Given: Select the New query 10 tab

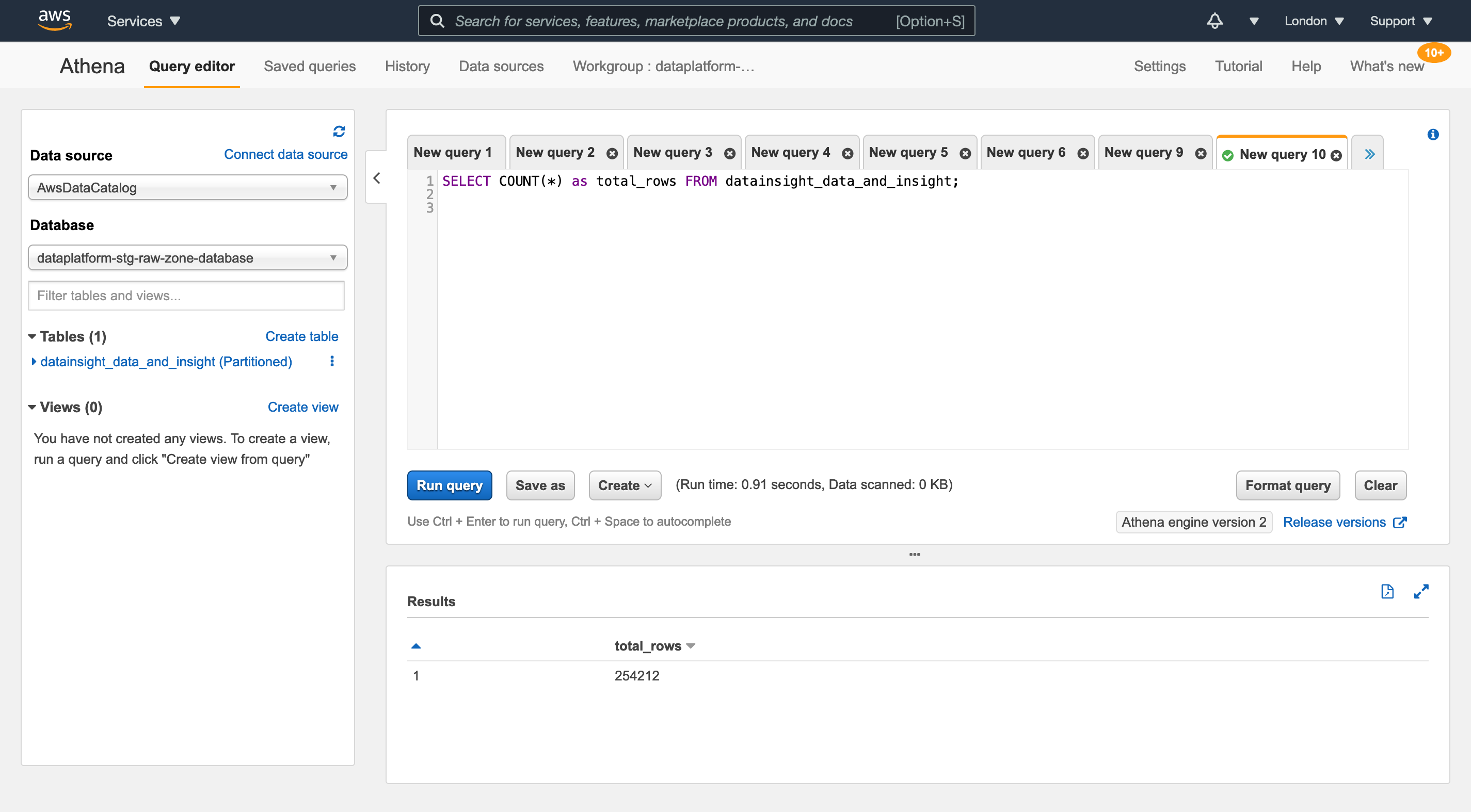Looking at the screenshot, I should (x=1282, y=154).
